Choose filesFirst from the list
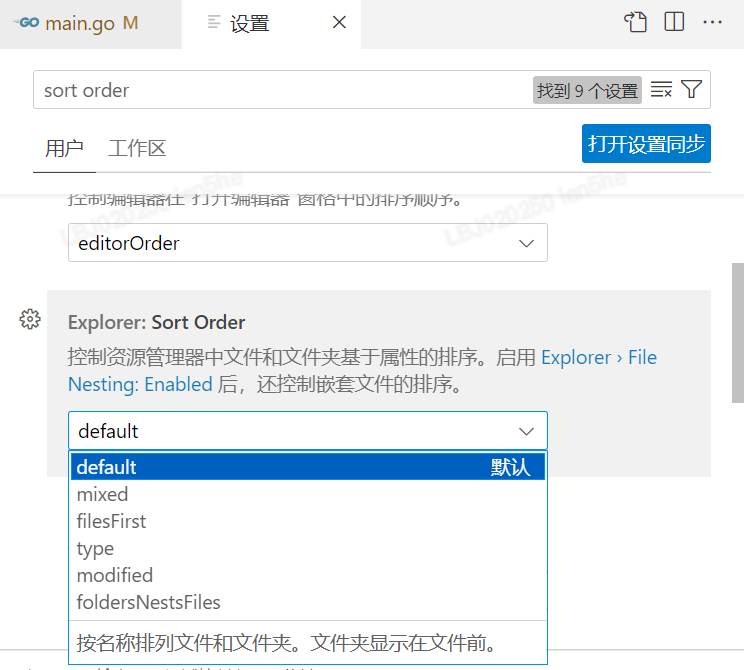Viewport: 744px width, 670px height. click(111, 521)
